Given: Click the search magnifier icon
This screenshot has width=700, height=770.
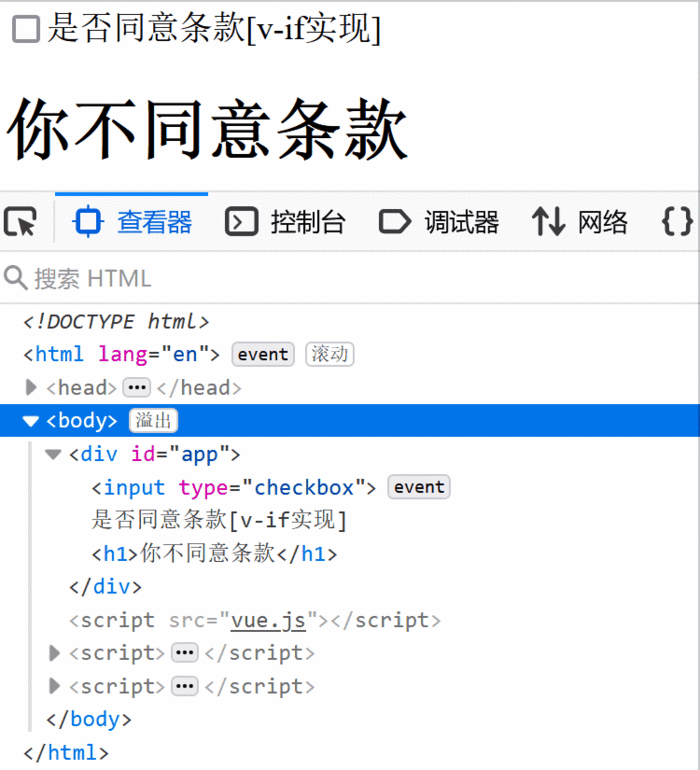Looking at the screenshot, I should point(16,278).
